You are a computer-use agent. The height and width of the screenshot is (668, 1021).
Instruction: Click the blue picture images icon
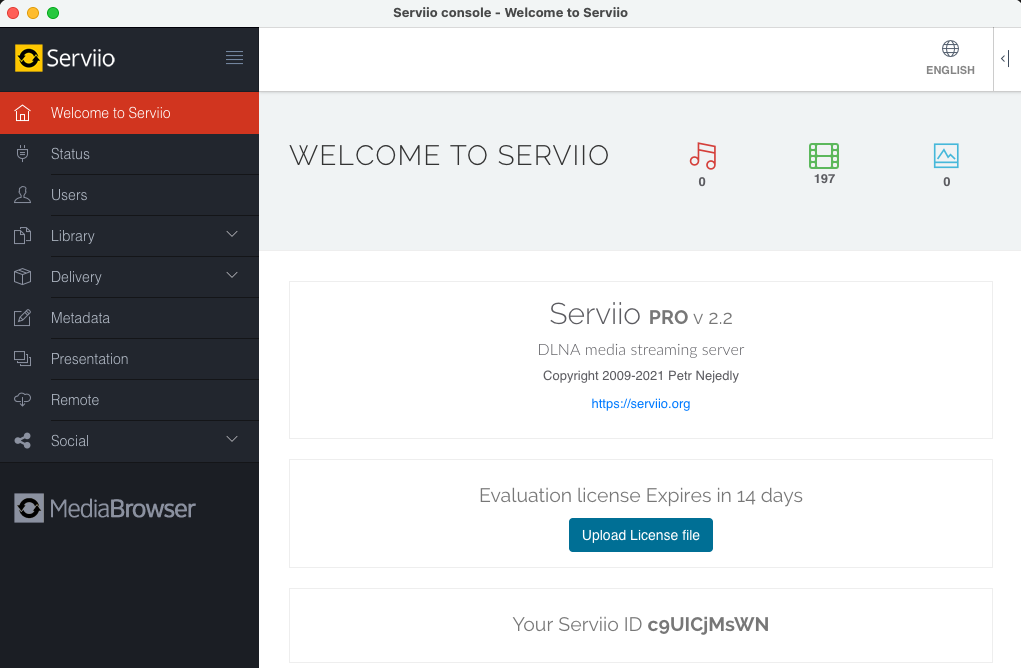click(946, 156)
